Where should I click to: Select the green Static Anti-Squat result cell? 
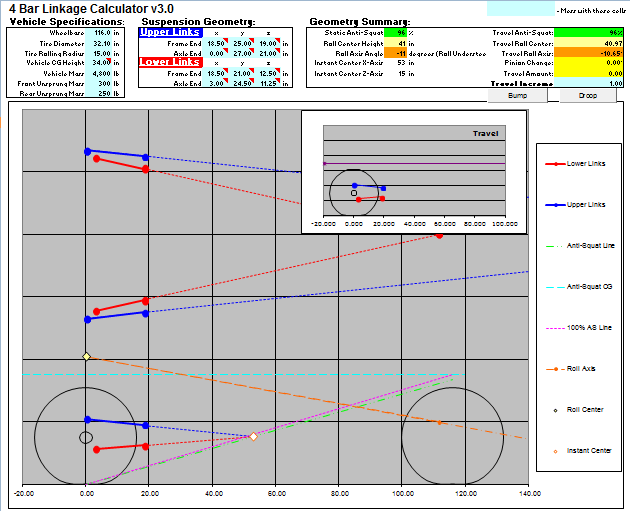click(x=401, y=33)
